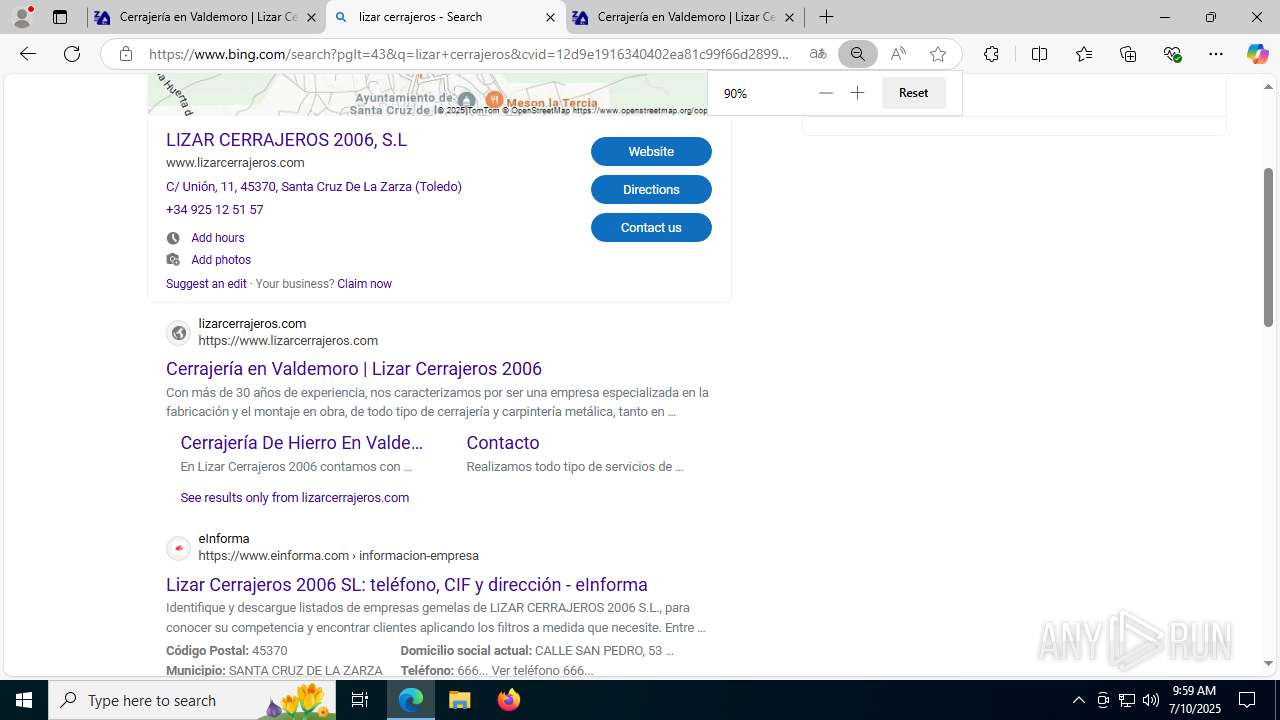1280x720 pixels.
Task: Open address C/ Unión, 11 link
Action: [x=314, y=186]
